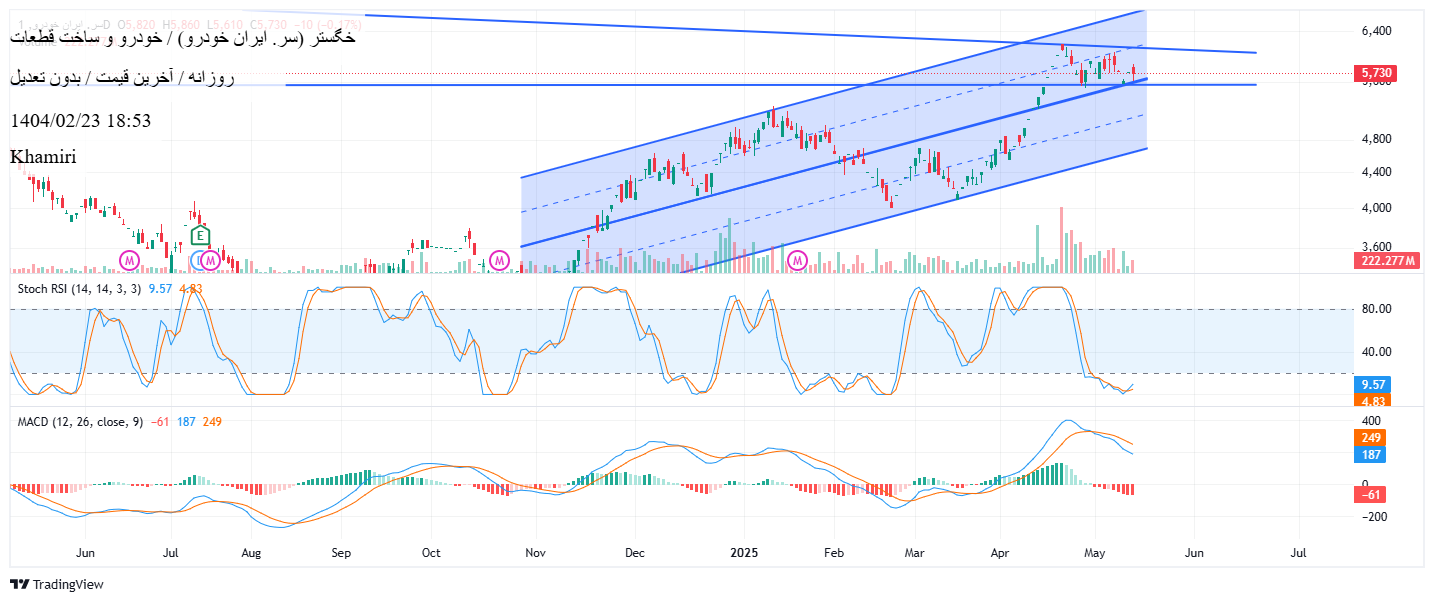Image resolution: width=1434 pixels, height=602 pixels.
Task: Click the Aug label on the time axis
Action: [251, 552]
